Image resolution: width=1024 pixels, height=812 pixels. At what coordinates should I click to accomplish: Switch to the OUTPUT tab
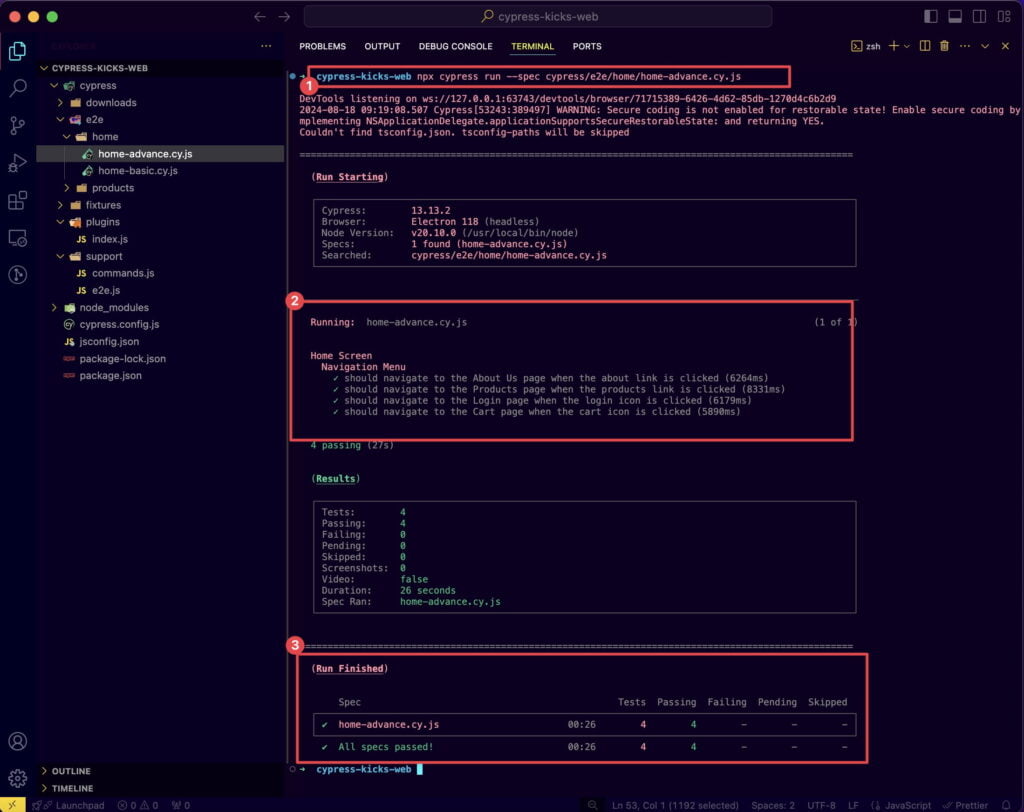pos(382,46)
